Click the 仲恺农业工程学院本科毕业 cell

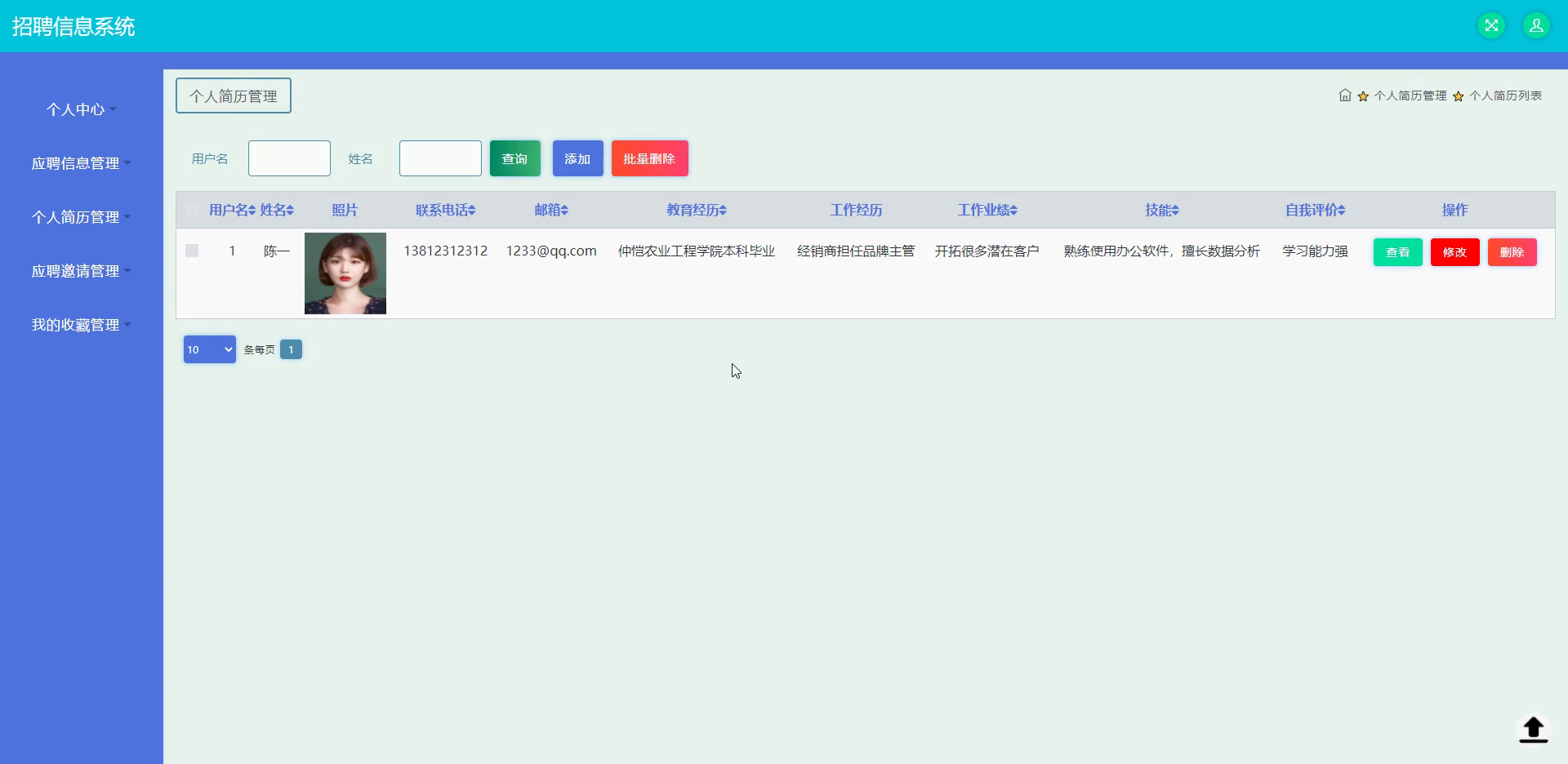click(697, 251)
